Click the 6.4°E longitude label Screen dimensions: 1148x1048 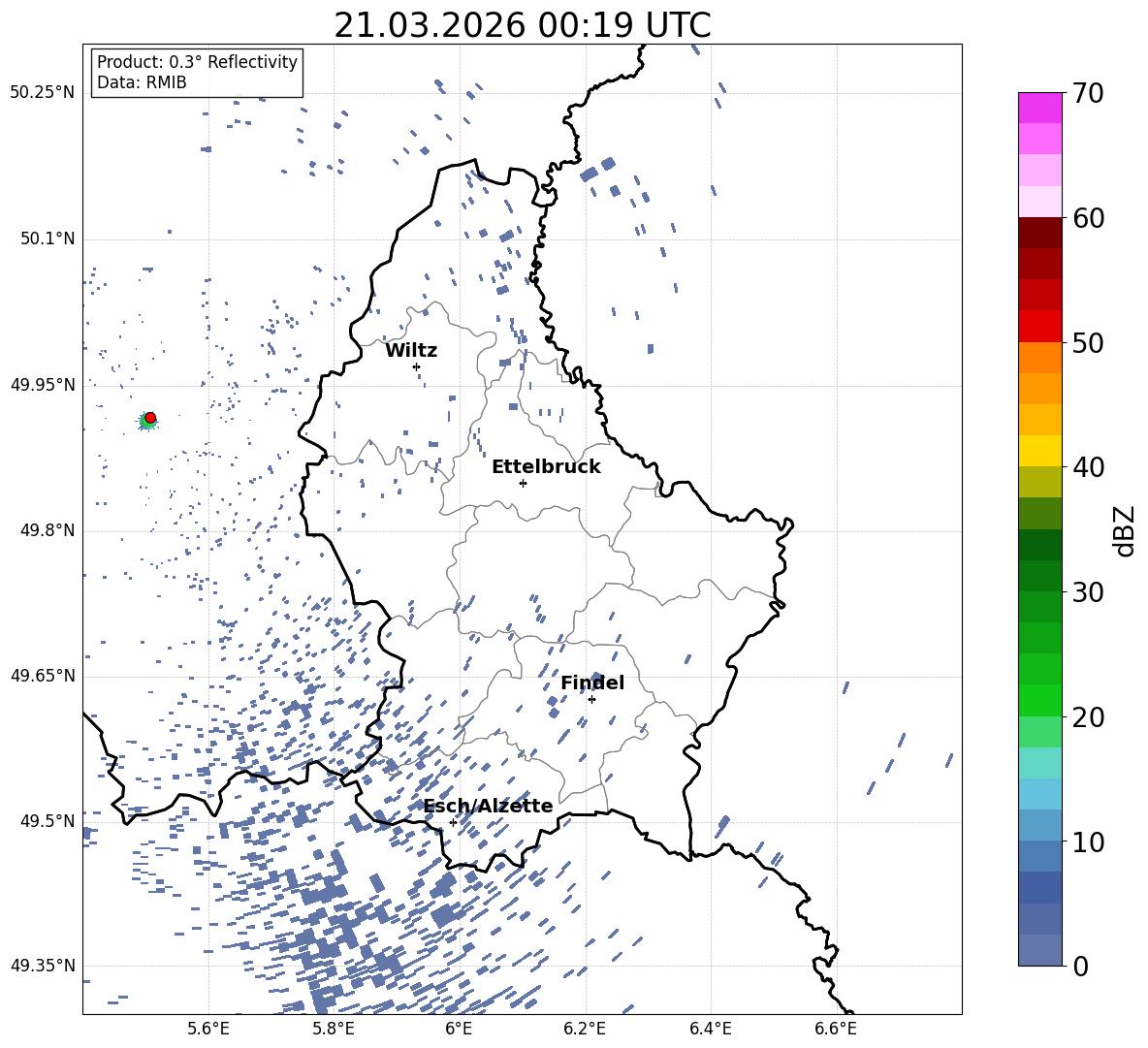point(710,1029)
